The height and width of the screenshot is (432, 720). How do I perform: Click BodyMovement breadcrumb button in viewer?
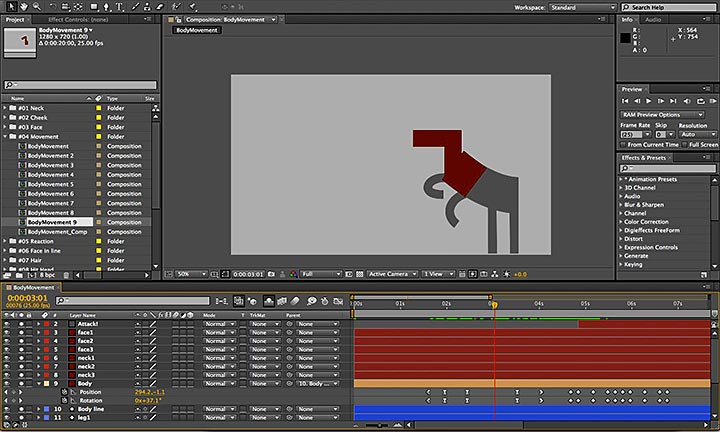tap(197, 30)
